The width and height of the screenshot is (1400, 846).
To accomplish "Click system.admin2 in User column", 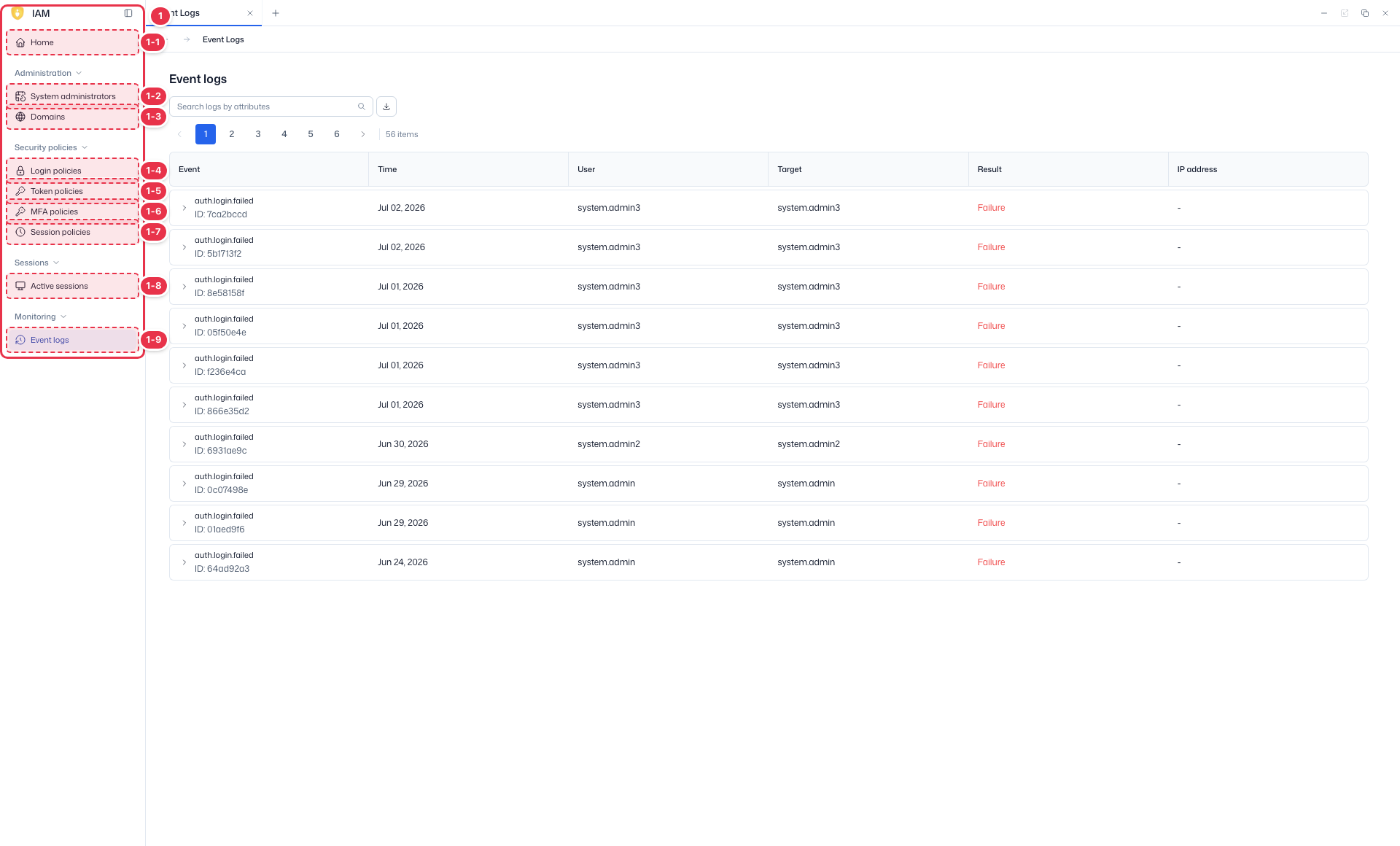I will (609, 444).
